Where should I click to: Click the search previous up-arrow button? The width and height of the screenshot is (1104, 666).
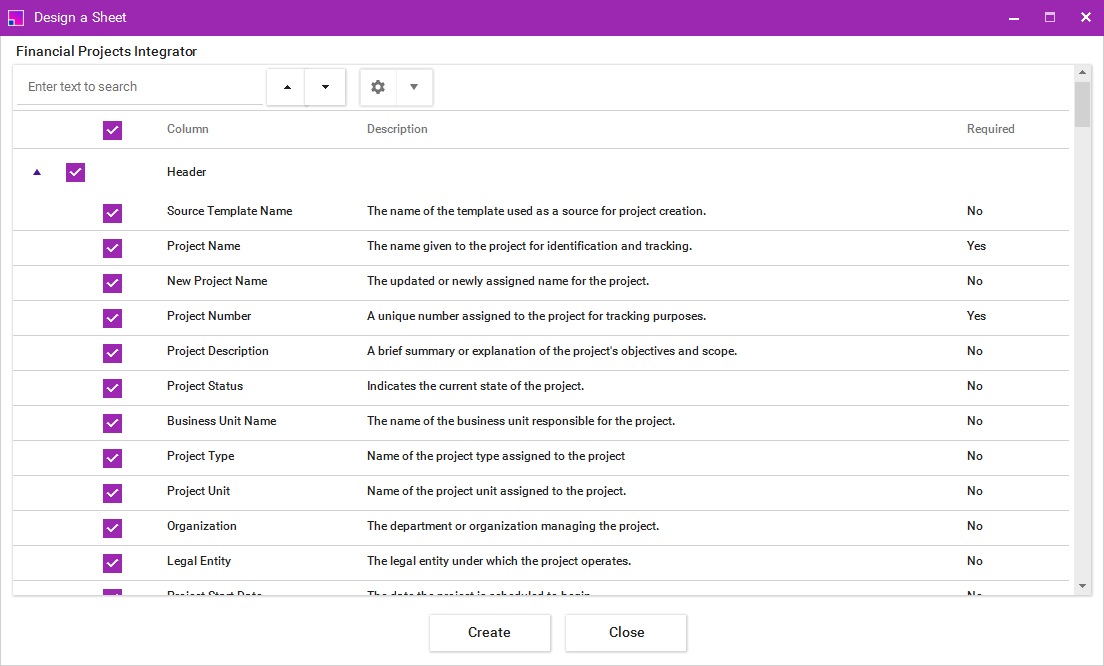point(286,87)
